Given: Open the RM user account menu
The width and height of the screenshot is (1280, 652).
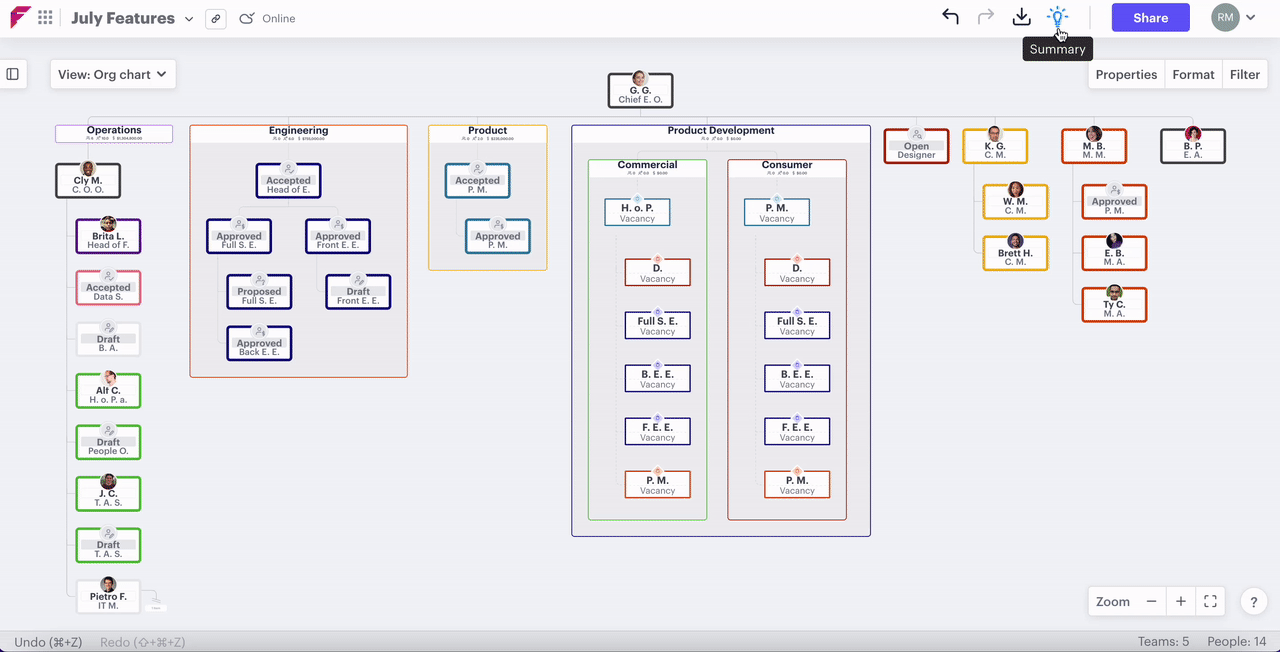Looking at the screenshot, I should click(x=1233, y=17).
